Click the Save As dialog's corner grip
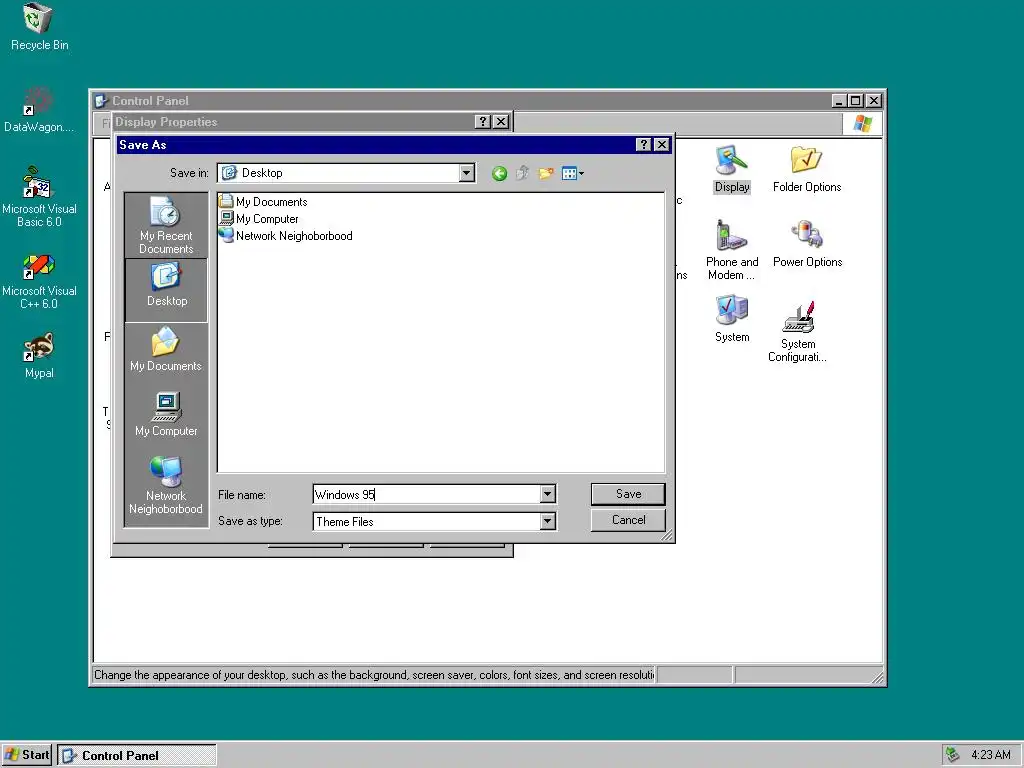 (x=667, y=536)
